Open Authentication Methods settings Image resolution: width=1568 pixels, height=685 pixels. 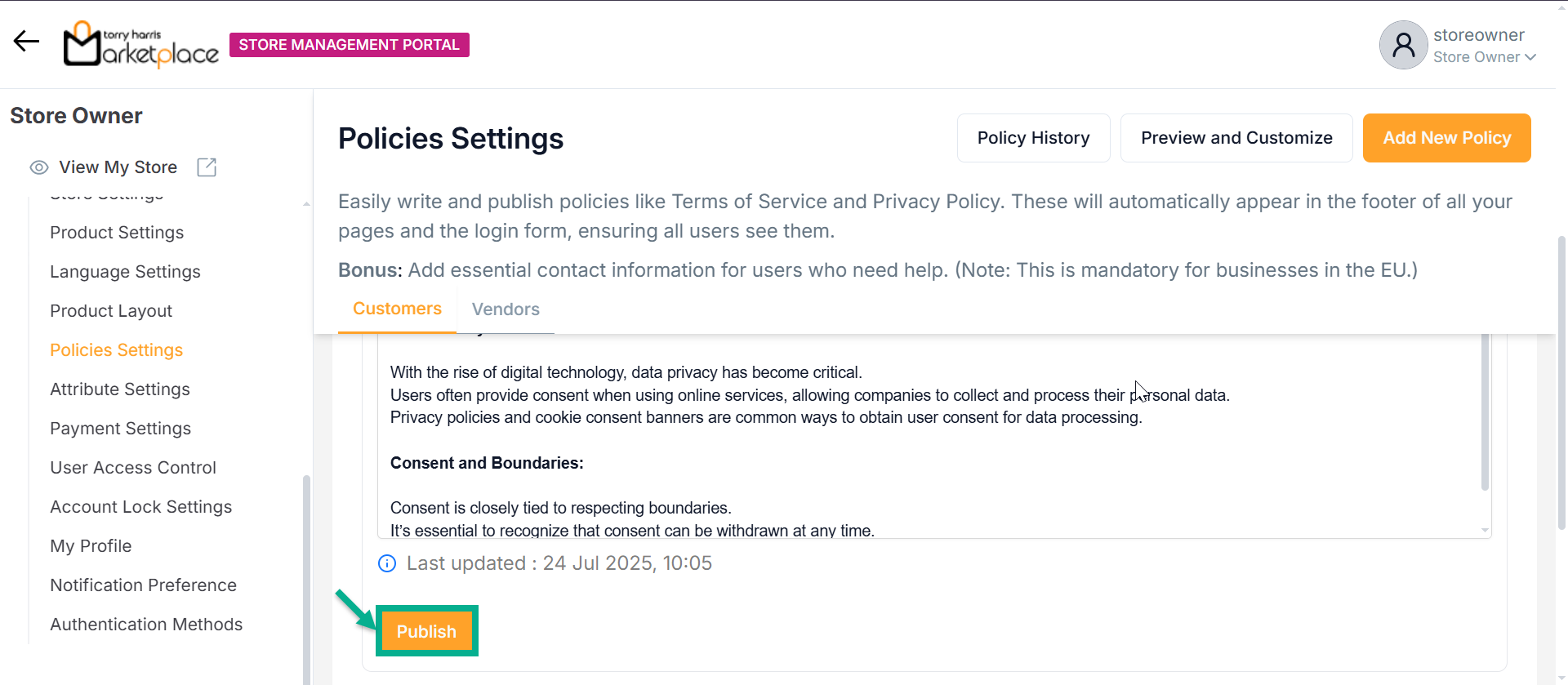click(146, 625)
